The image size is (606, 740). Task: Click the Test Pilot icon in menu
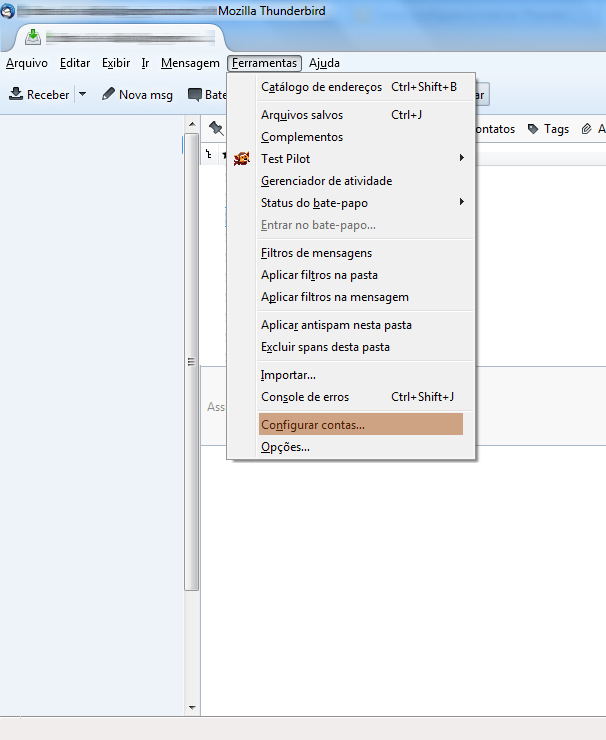tap(241, 159)
